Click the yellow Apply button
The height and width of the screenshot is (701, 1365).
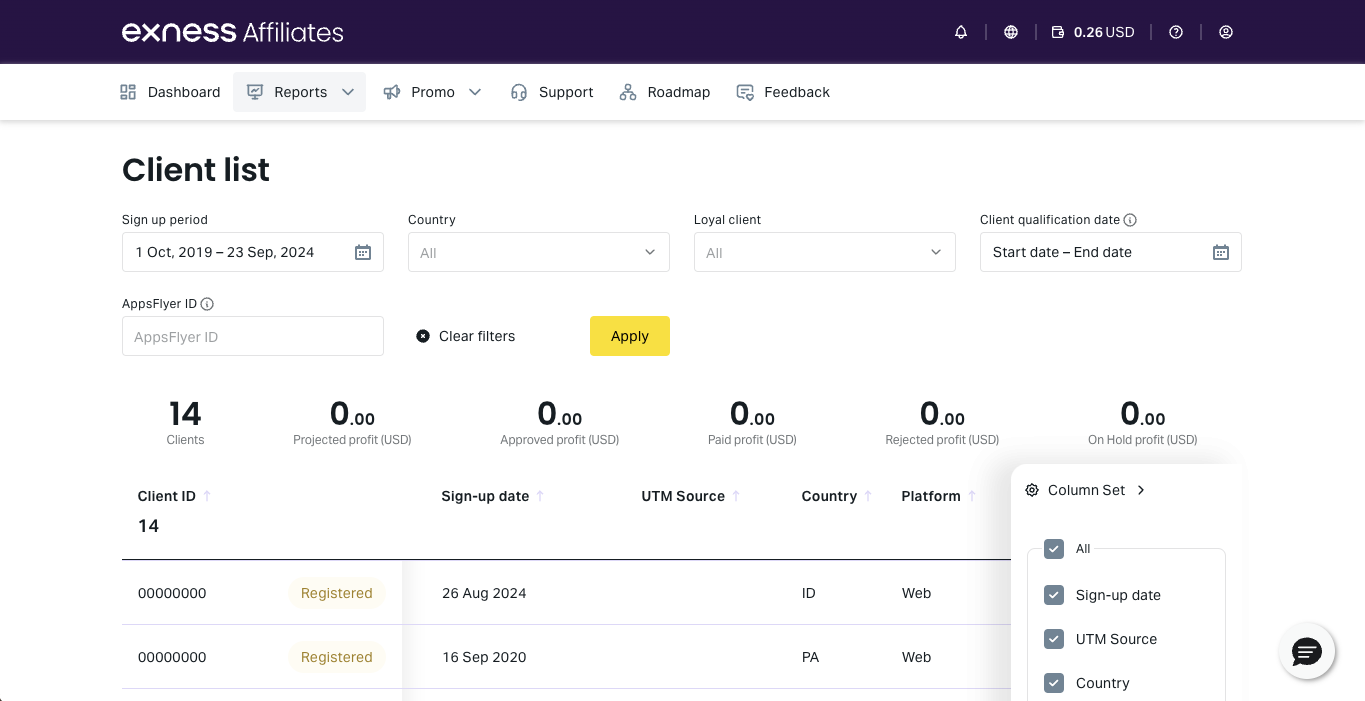[630, 336]
